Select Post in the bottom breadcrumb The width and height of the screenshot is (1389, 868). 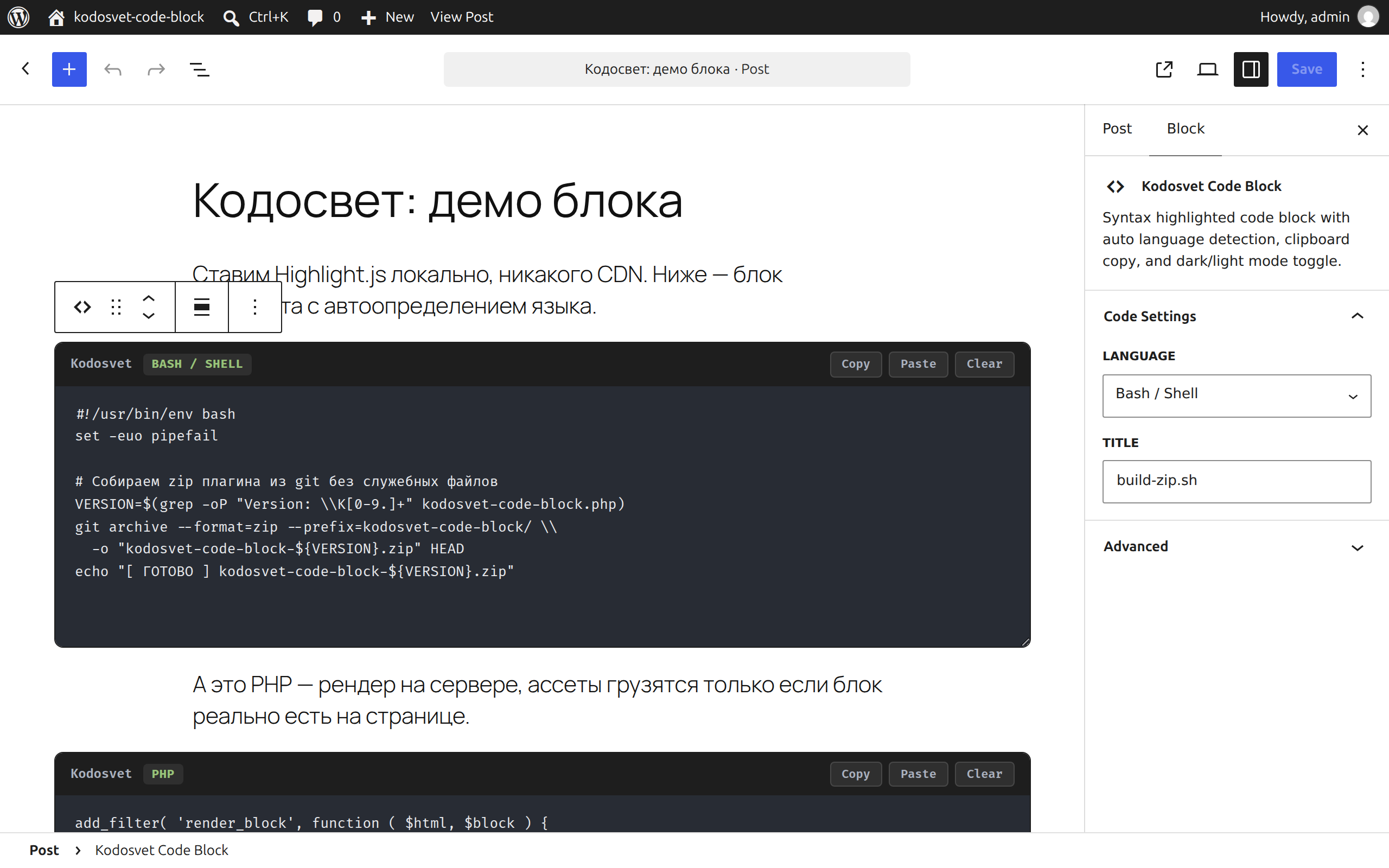tap(44, 850)
